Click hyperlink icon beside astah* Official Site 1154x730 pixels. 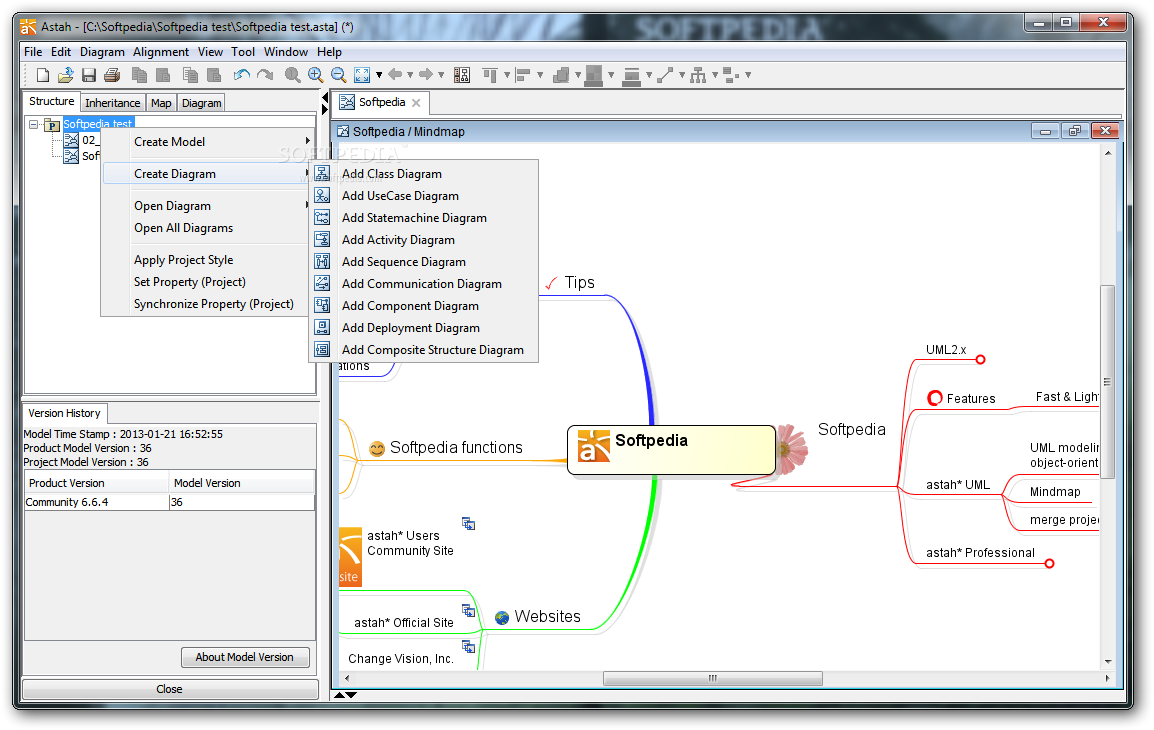tap(468, 610)
